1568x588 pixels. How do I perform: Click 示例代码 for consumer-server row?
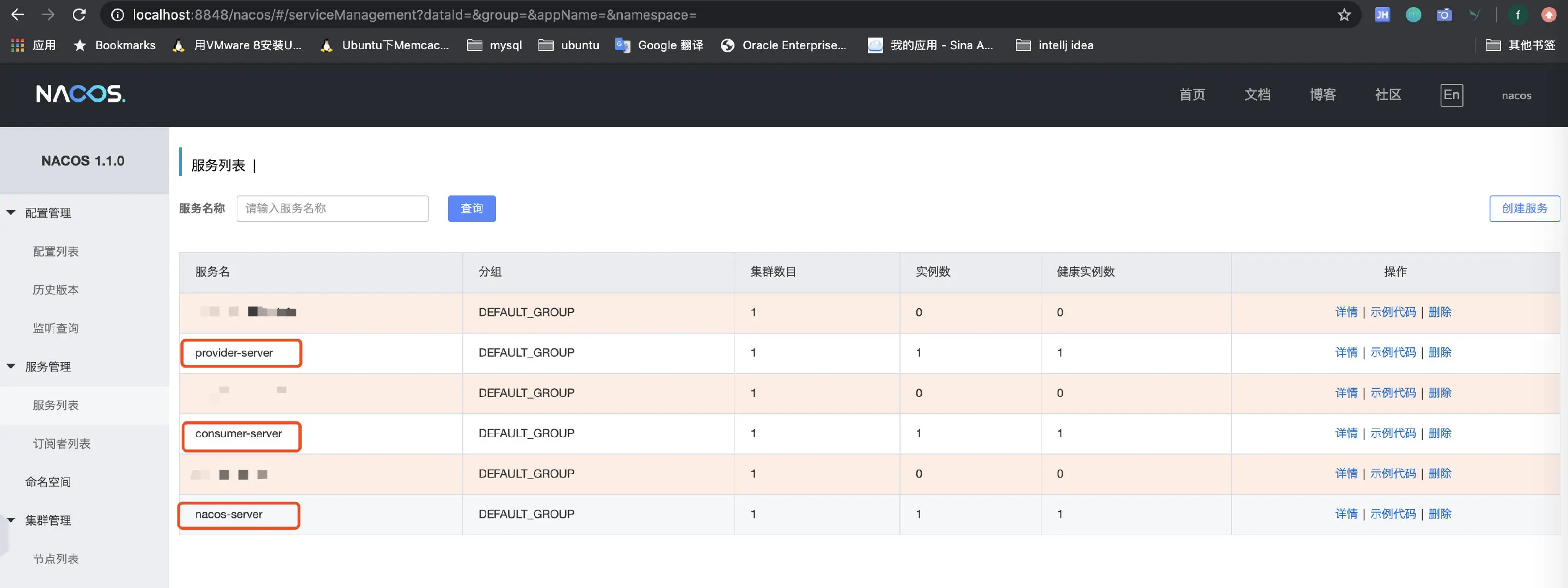[x=1393, y=433]
